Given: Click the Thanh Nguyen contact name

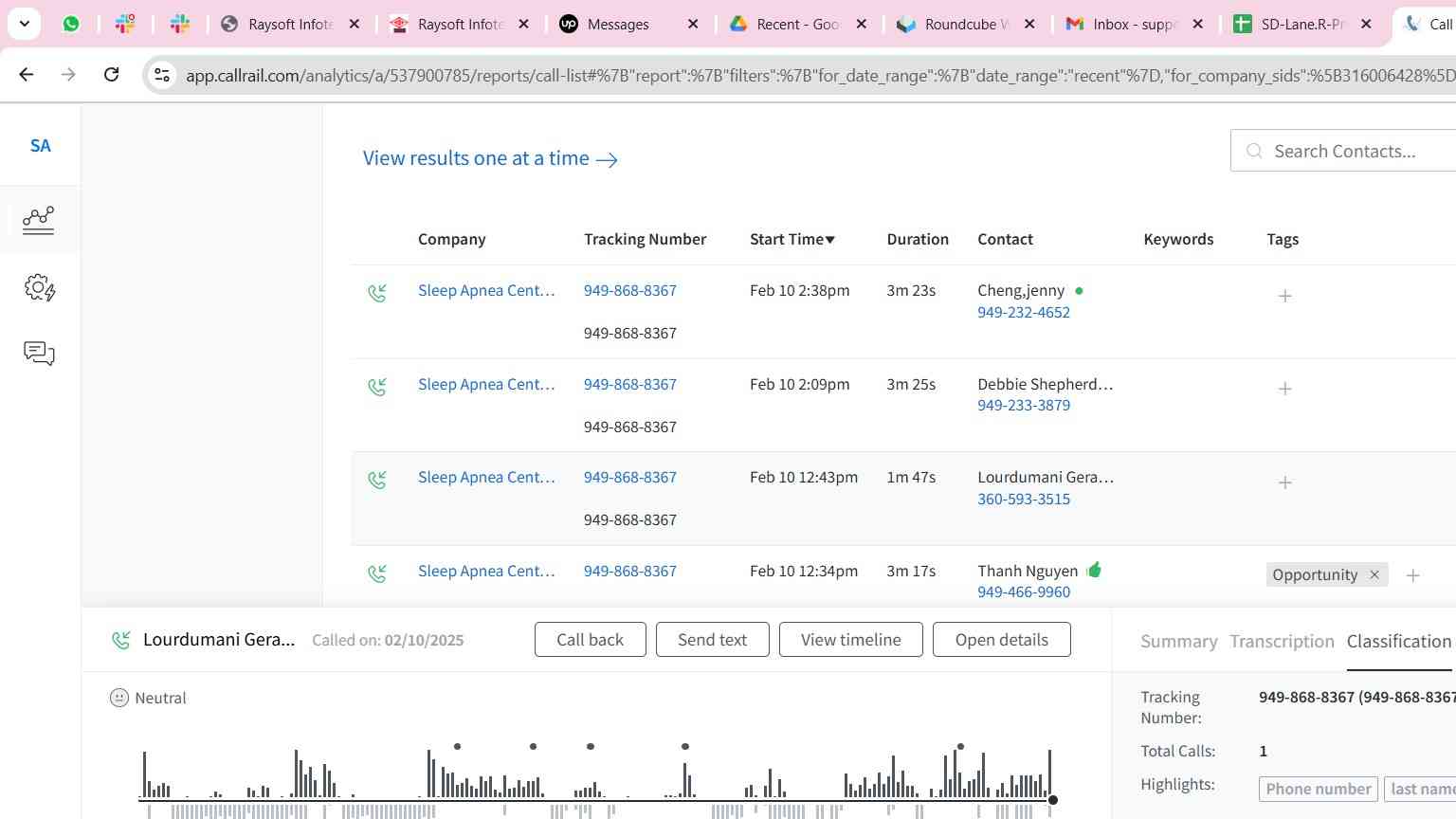Looking at the screenshot, I should point(1028,571).
